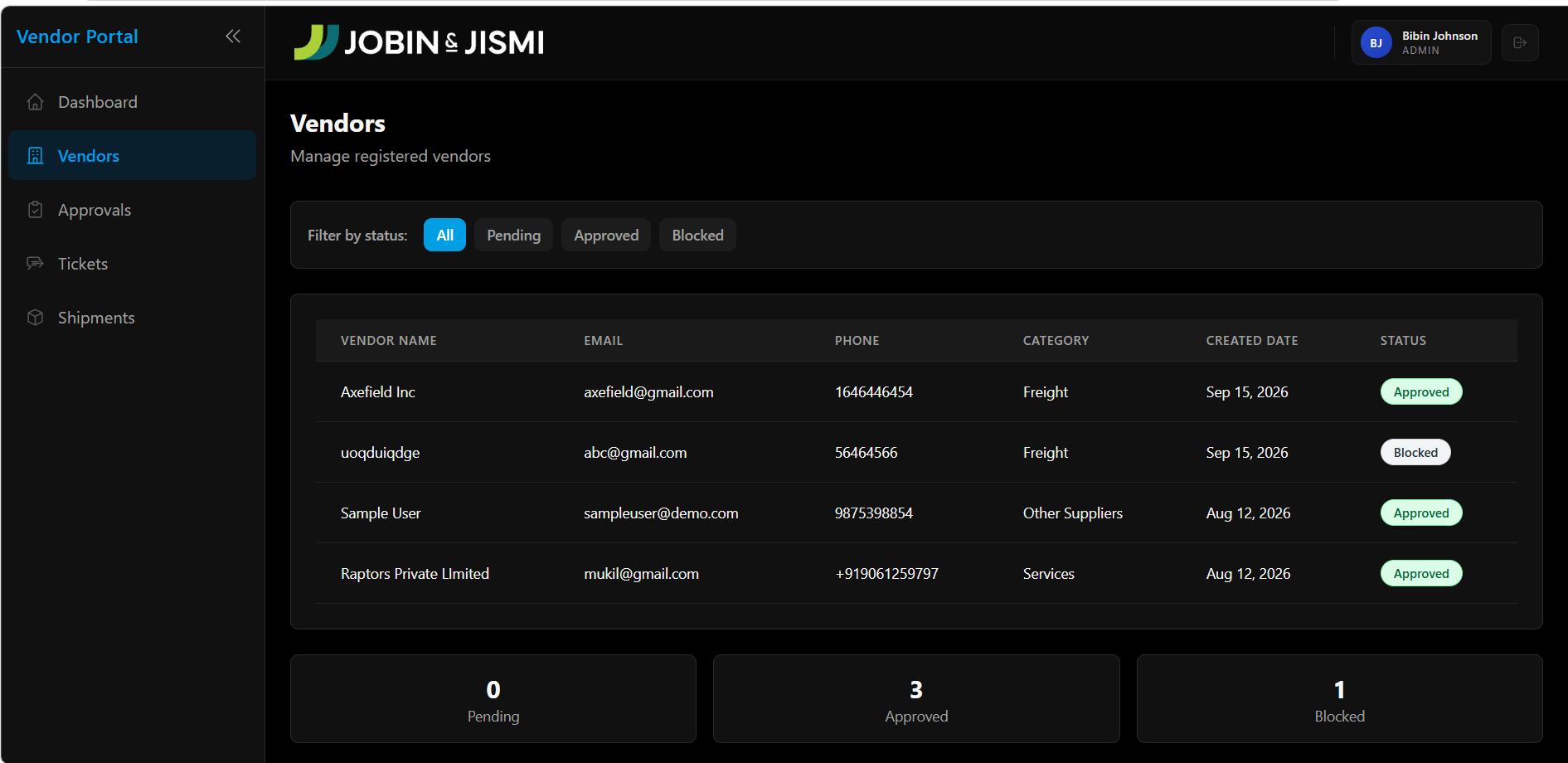This screenshot has height=763, width=1568.
Task: Click the Vendor Portal title link
Action: click(77, 36)
